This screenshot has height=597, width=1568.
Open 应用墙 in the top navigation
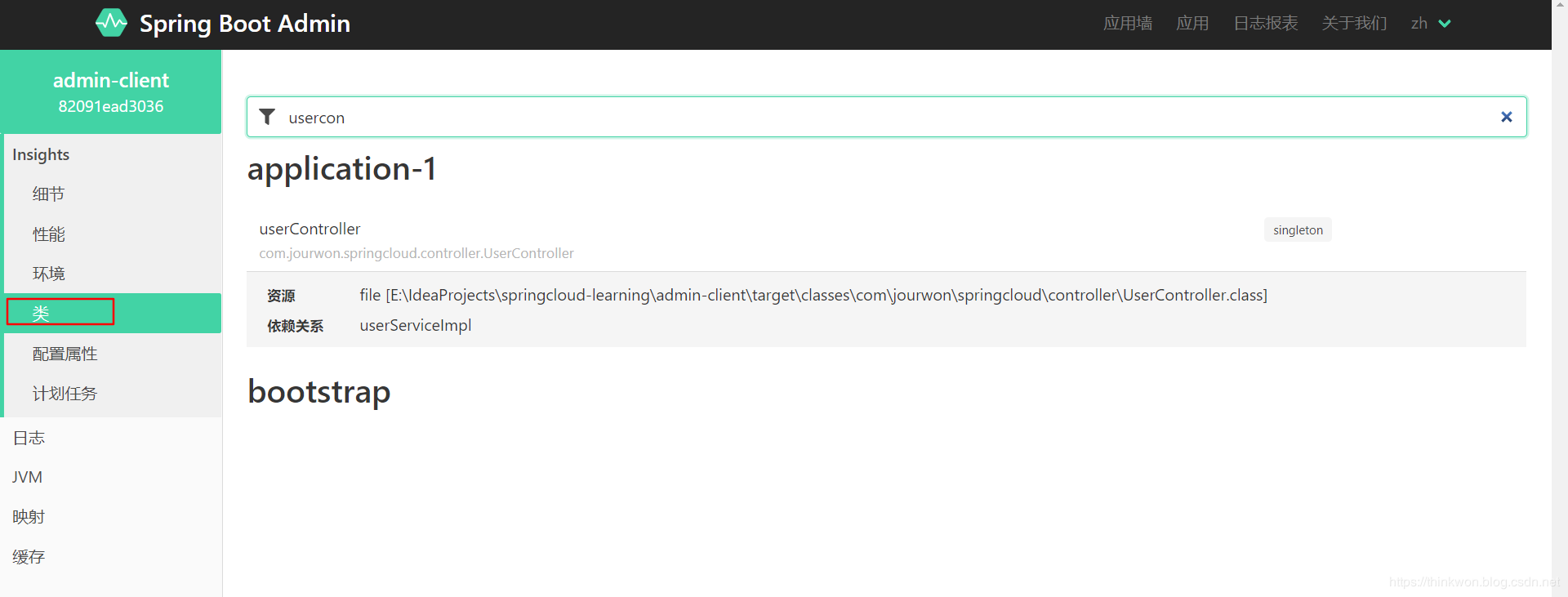pyautogui.click(x=1127, y=24)
